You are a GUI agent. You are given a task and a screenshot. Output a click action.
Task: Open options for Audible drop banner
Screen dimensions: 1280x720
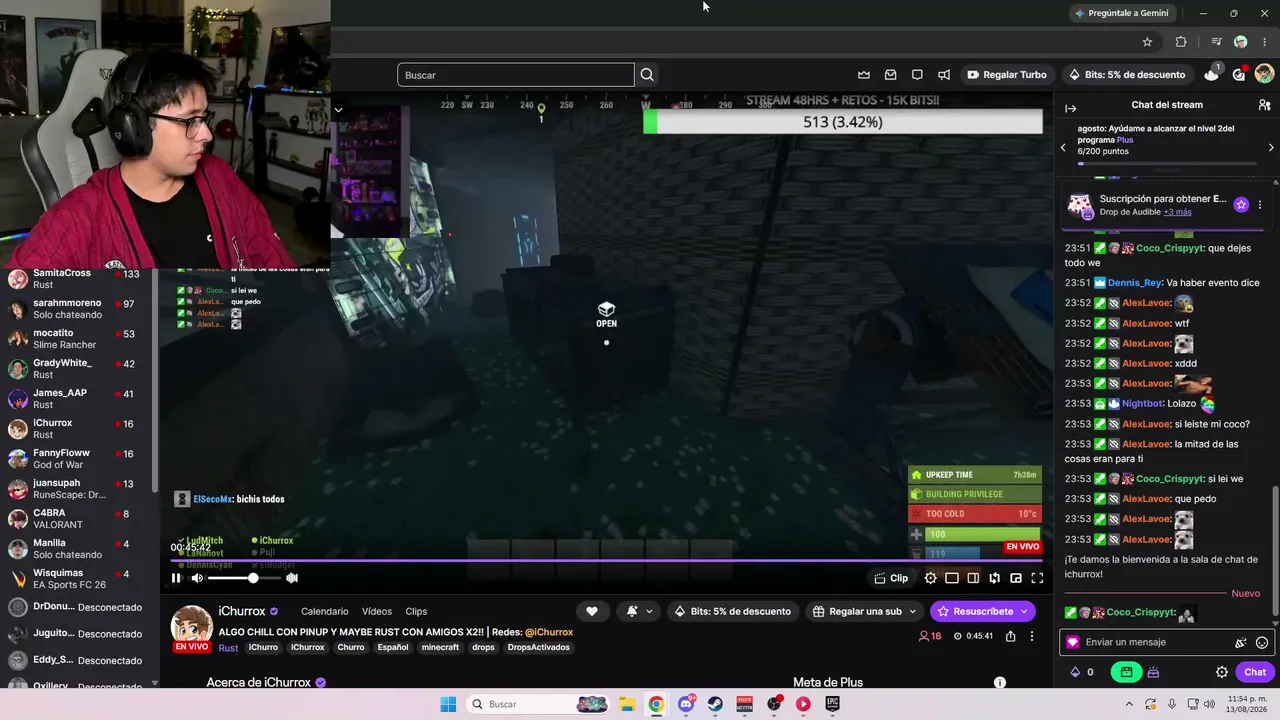[x=1260, y=205]
